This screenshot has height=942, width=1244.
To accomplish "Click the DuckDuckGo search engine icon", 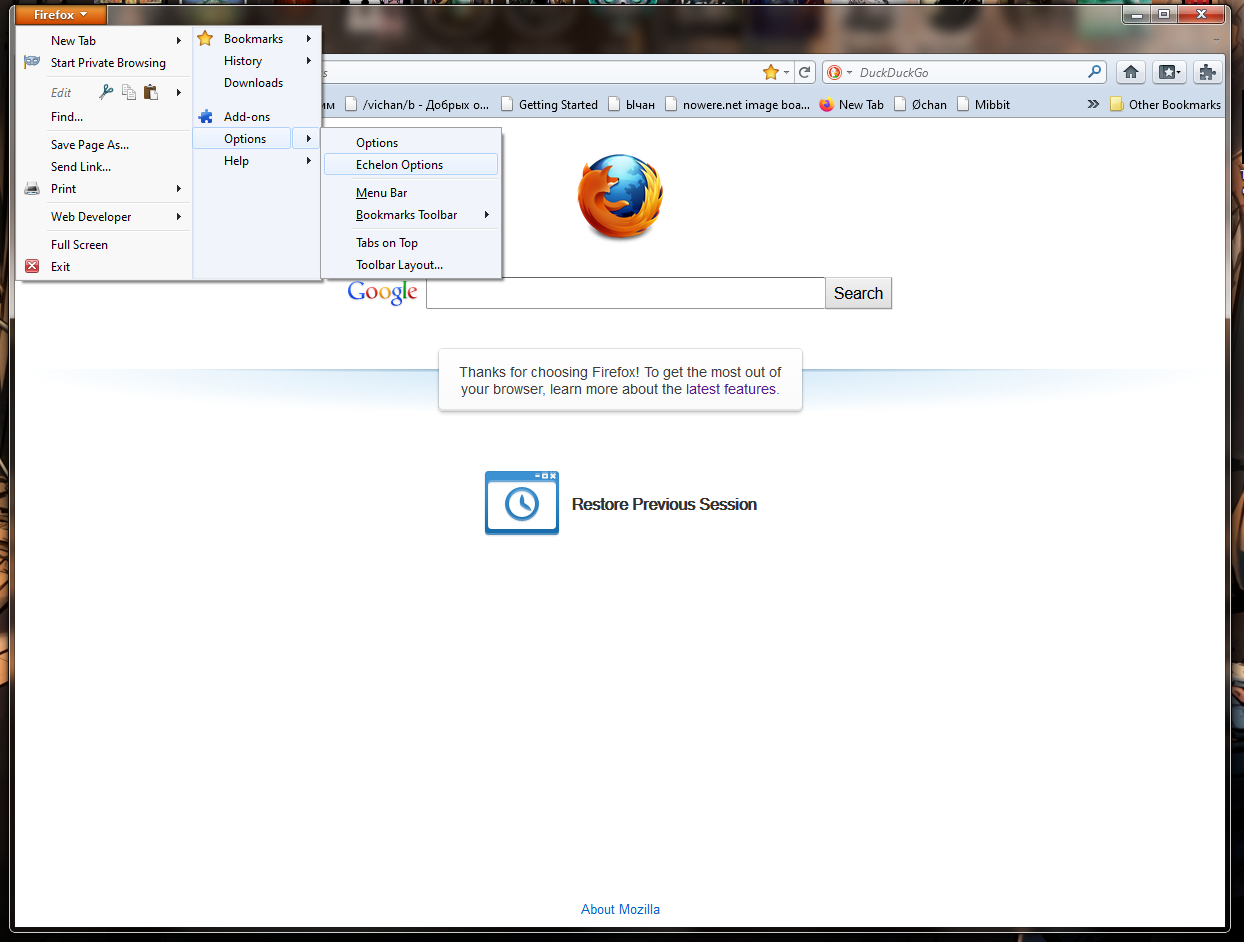I will click(x=834, y=72).
